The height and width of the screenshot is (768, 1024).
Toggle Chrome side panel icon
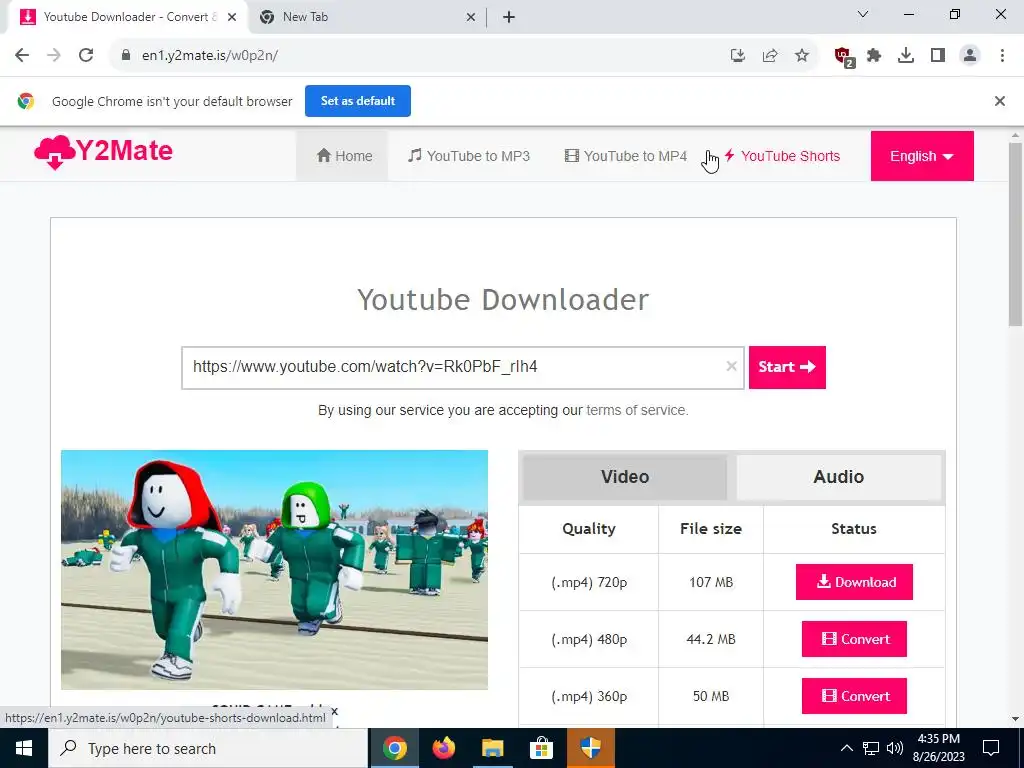(x=938, y=56)
